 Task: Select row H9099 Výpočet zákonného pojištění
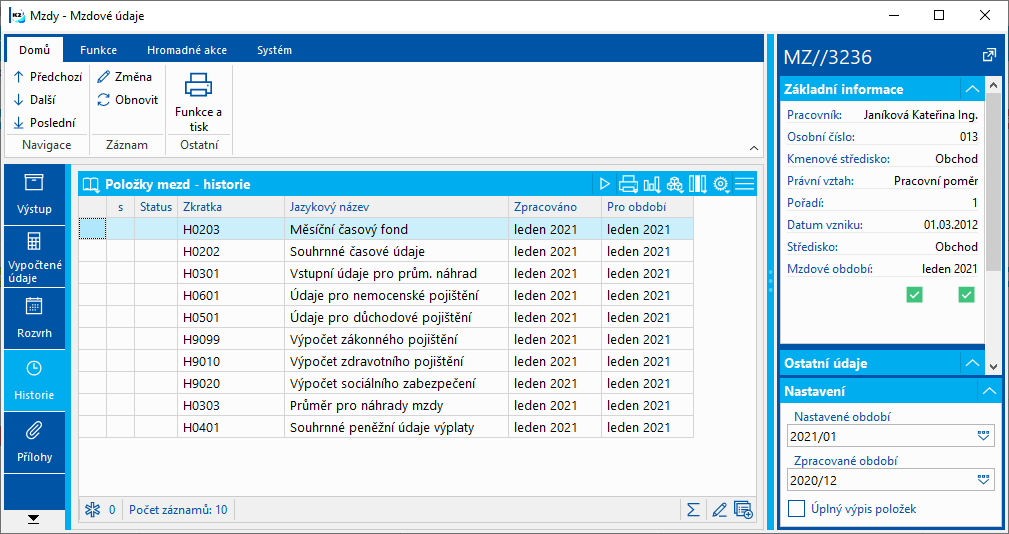pos(386,339)
